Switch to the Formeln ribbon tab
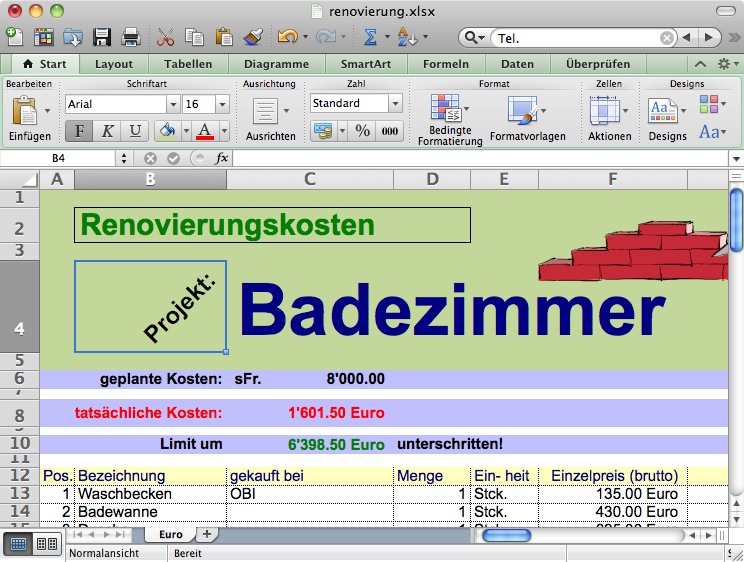Screen dimensions: 744x562 coord(445,64)
